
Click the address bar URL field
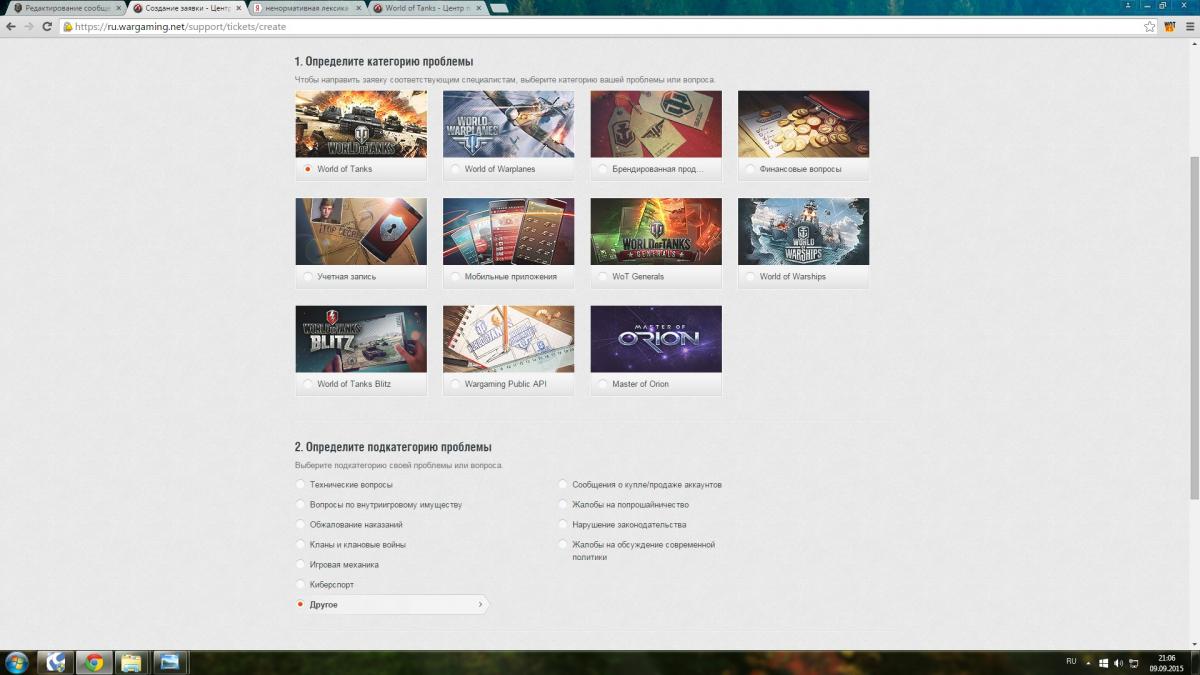point(600,27)
